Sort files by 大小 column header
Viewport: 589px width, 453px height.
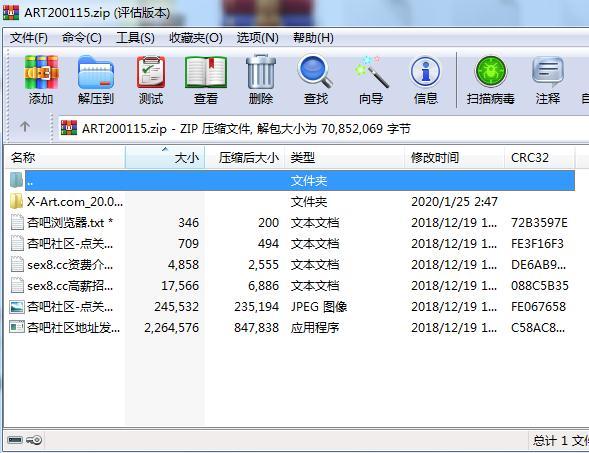pos(165,157)
